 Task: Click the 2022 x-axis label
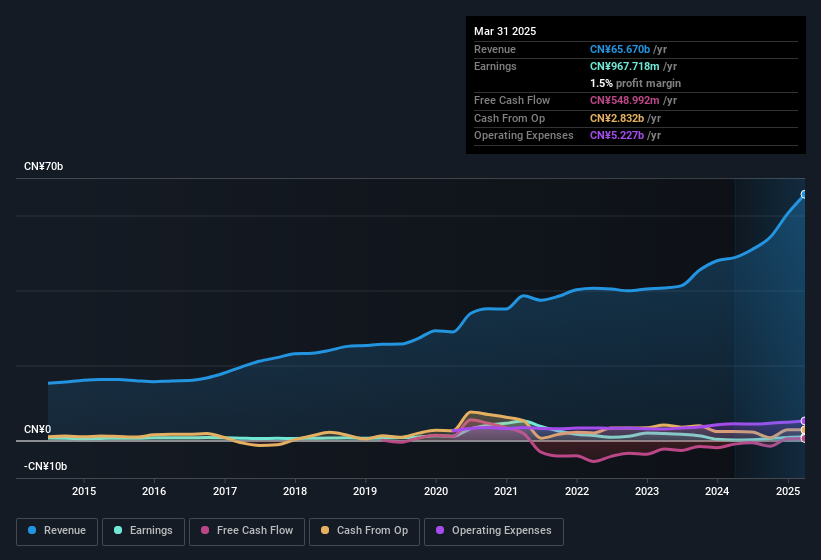click(x=576, y=491)
